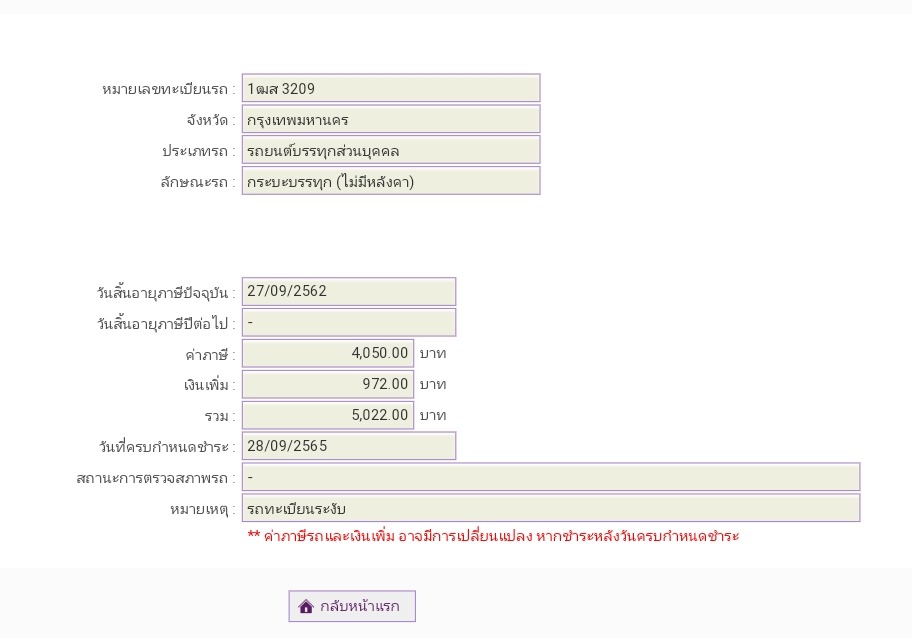Click the บาท unit beside ค่าภาษี
This screenshot has height=638, width=912.
click(433, 354)
